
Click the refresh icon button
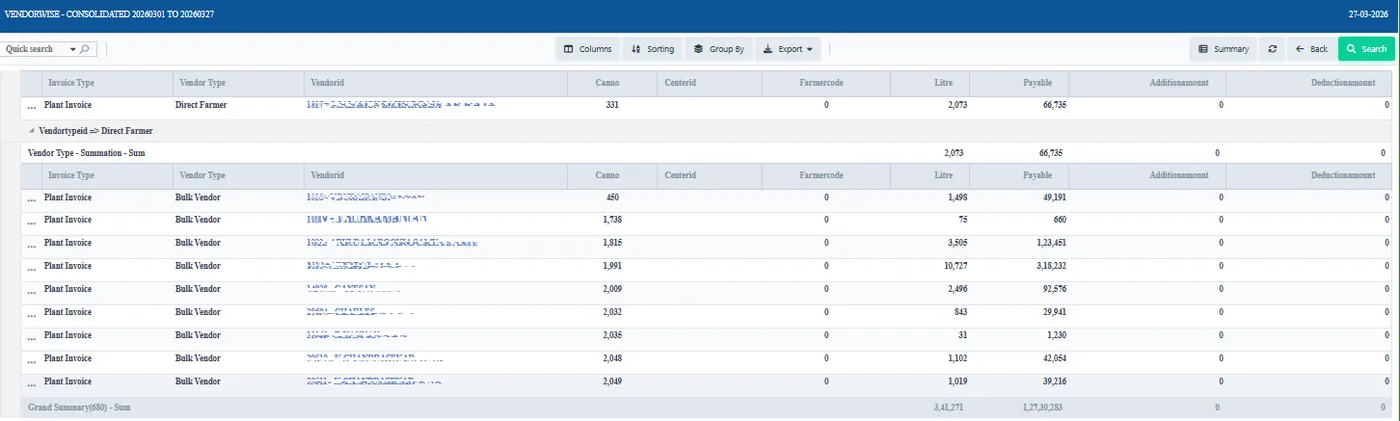click(1272, 48)
